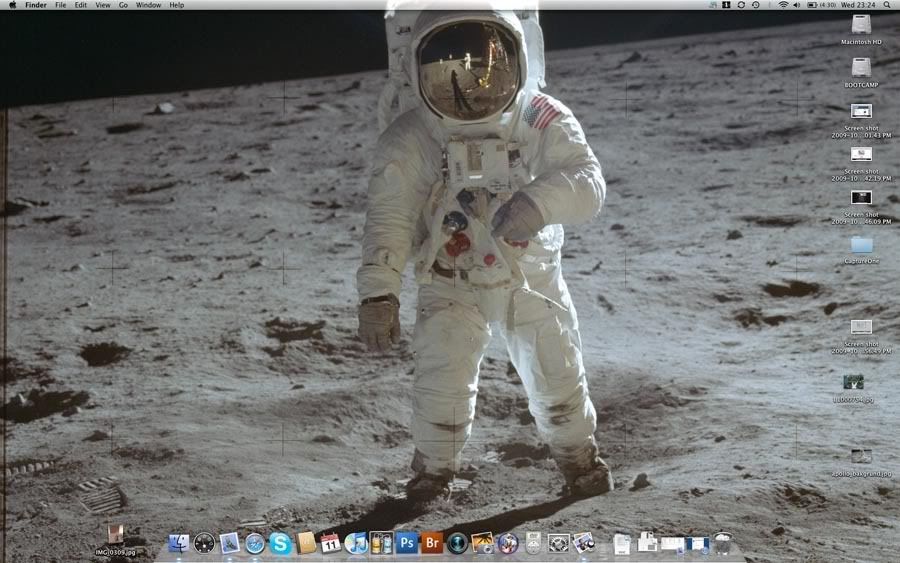Launch Safari from the Dock

click(255, 543)
